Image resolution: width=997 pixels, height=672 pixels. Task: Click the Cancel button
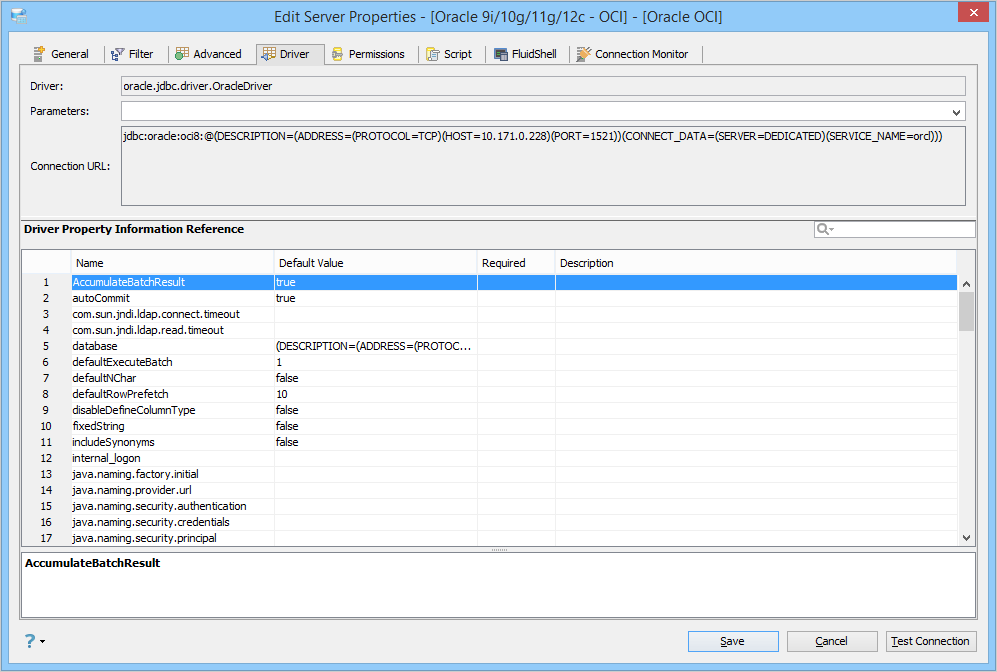(832, 641)
